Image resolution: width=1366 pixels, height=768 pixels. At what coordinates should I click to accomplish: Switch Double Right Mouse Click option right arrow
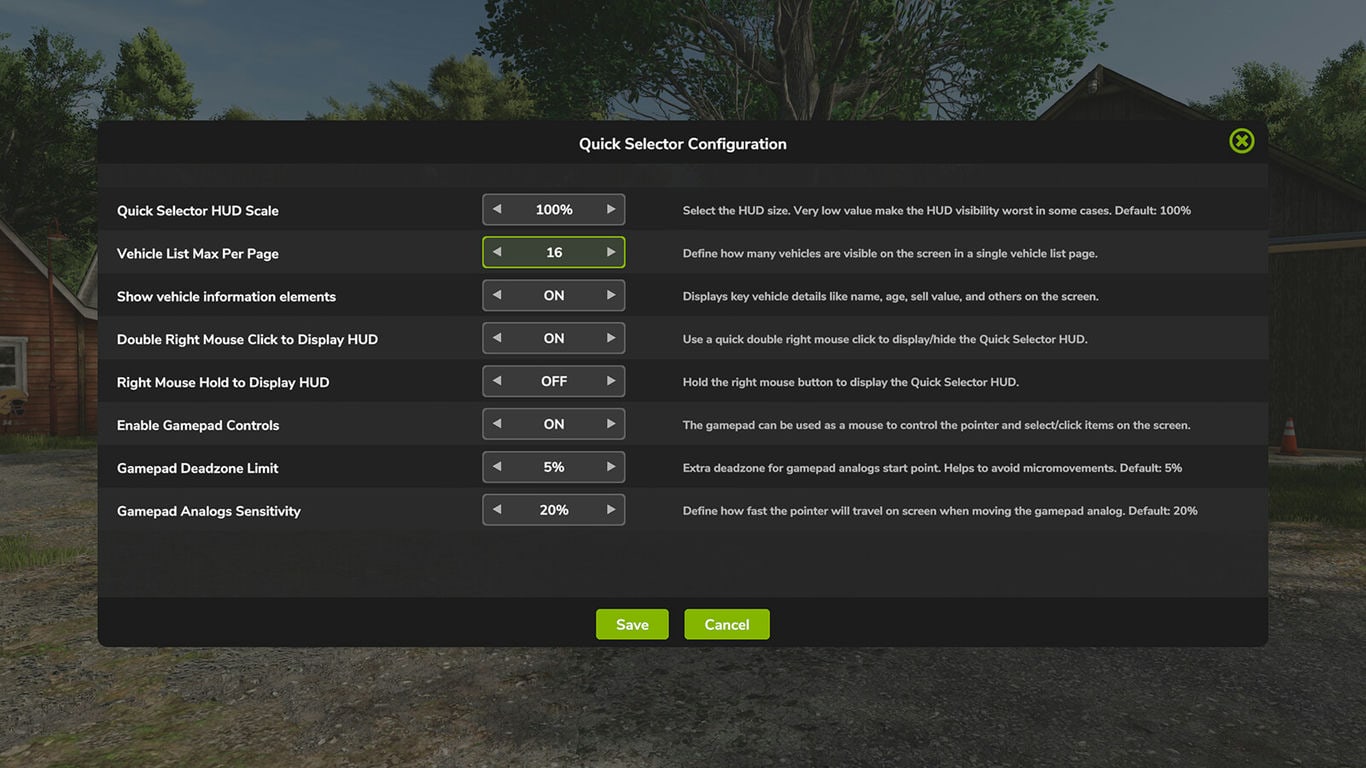[x=610, y=339]
